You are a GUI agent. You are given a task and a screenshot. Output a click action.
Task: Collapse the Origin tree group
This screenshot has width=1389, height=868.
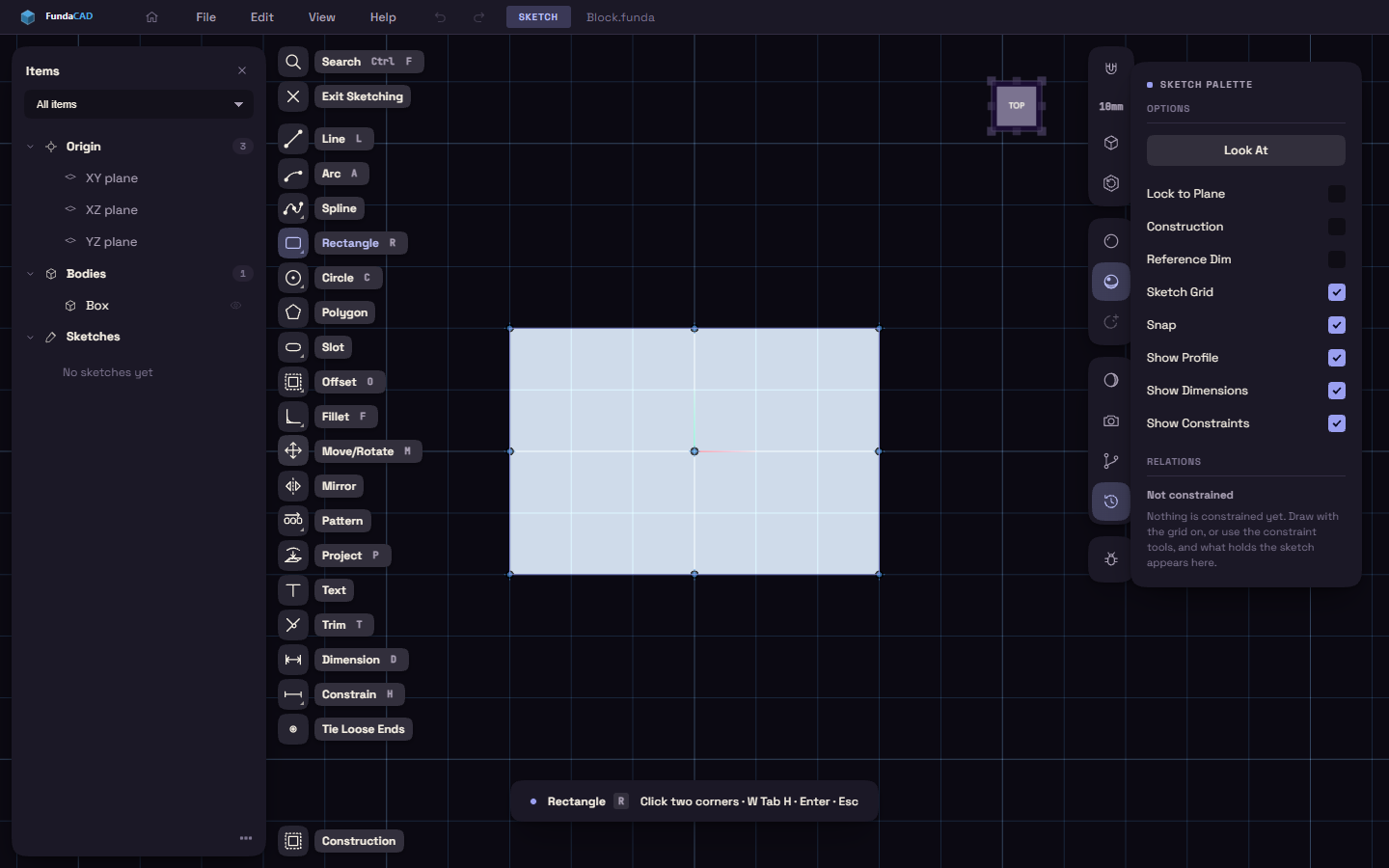point(30,147)
